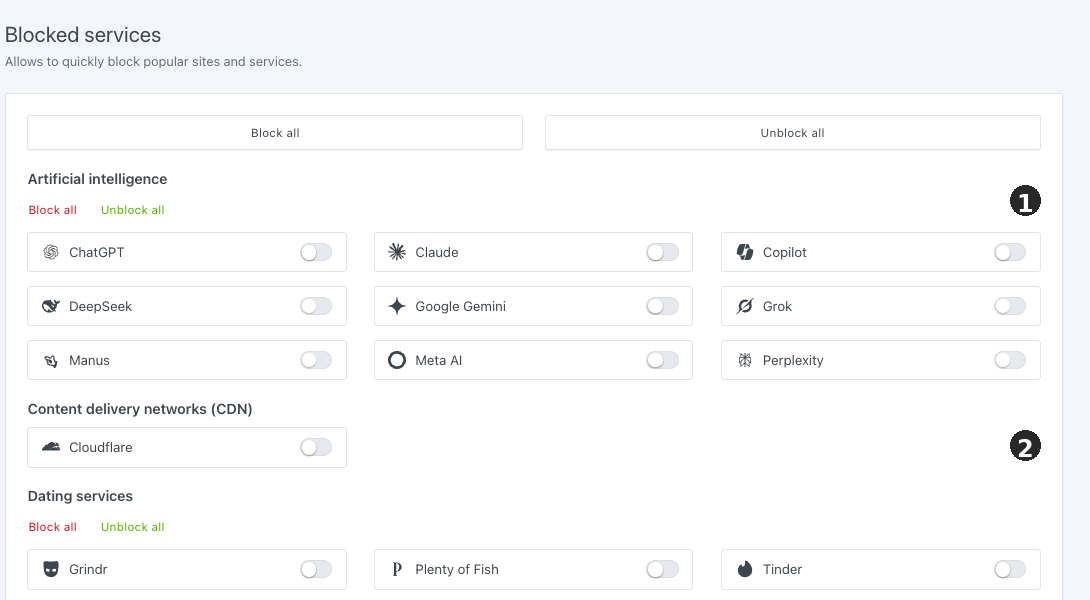Click the DeepSeek whale icon
Image resolution: width=1090 pixels, height=600 pixels.
click(x=51, y=307)
